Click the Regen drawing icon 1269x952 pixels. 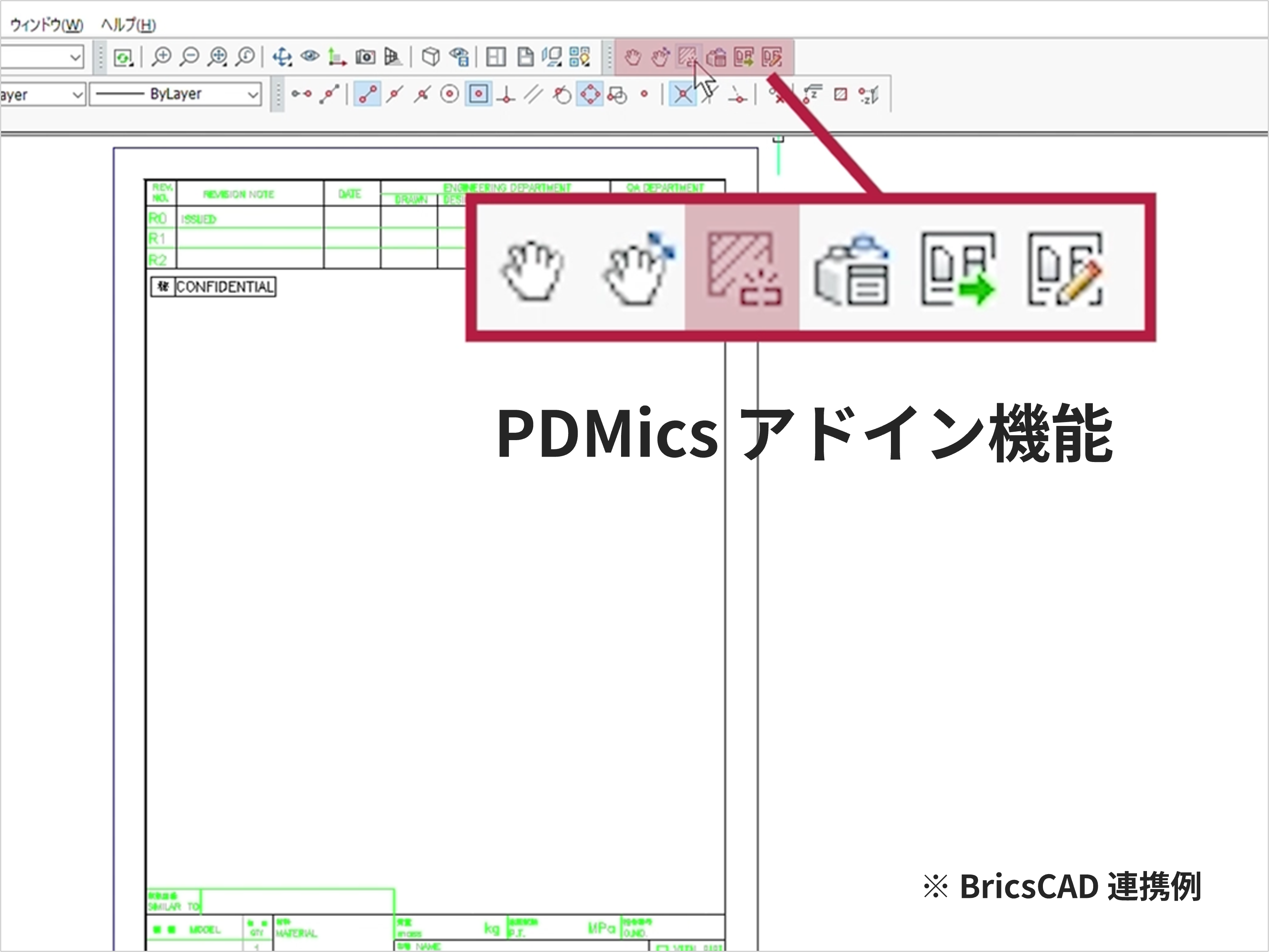pos(123,57)
